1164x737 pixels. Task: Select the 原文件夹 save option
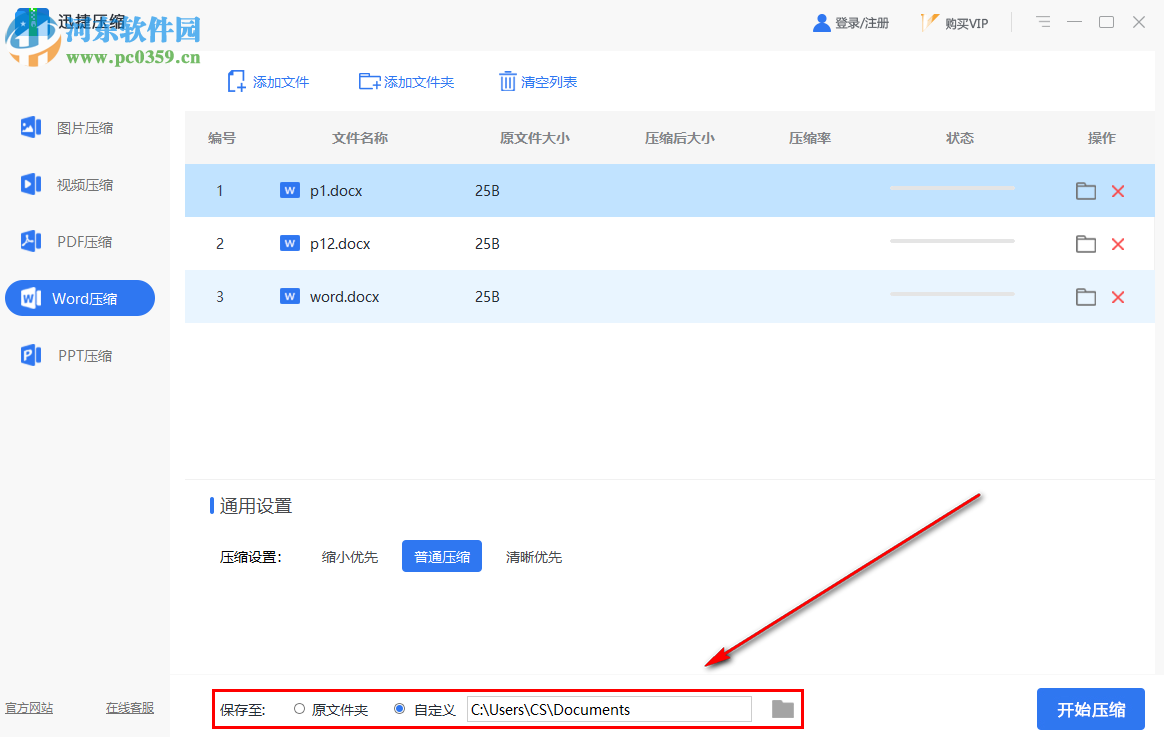point(299,708)
